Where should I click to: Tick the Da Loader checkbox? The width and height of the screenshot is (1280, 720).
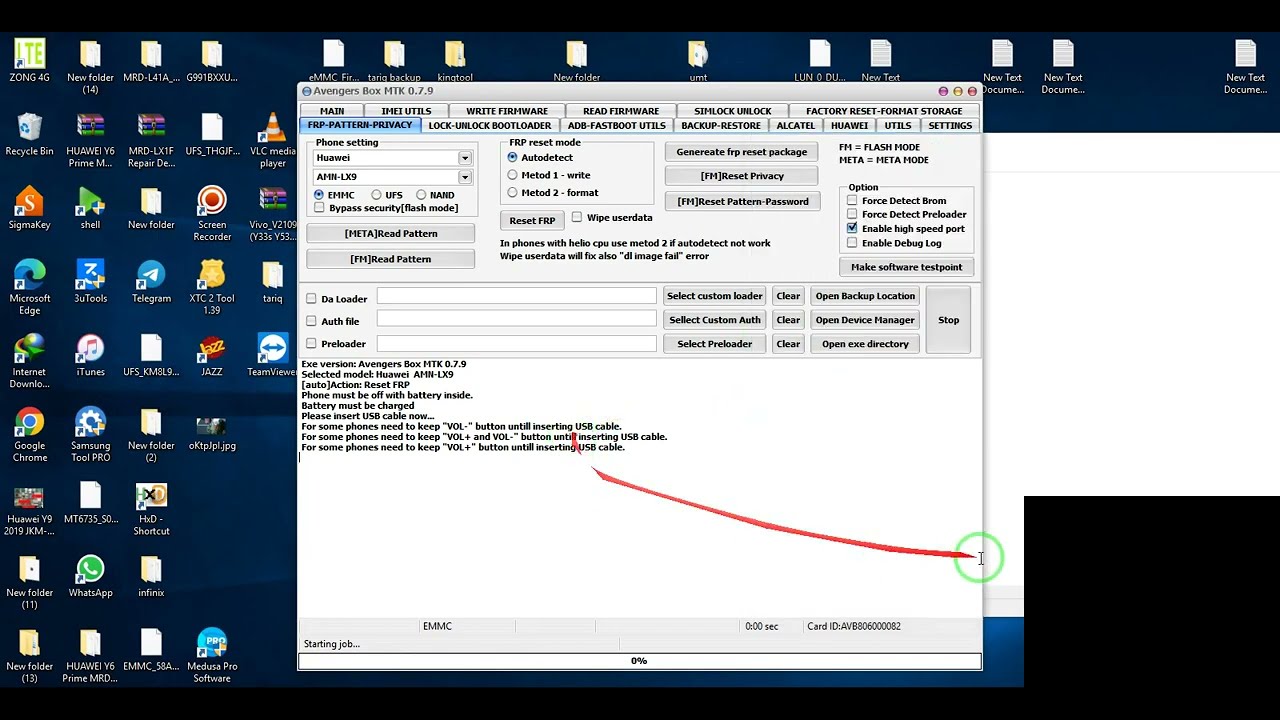(x=311, y=299)
